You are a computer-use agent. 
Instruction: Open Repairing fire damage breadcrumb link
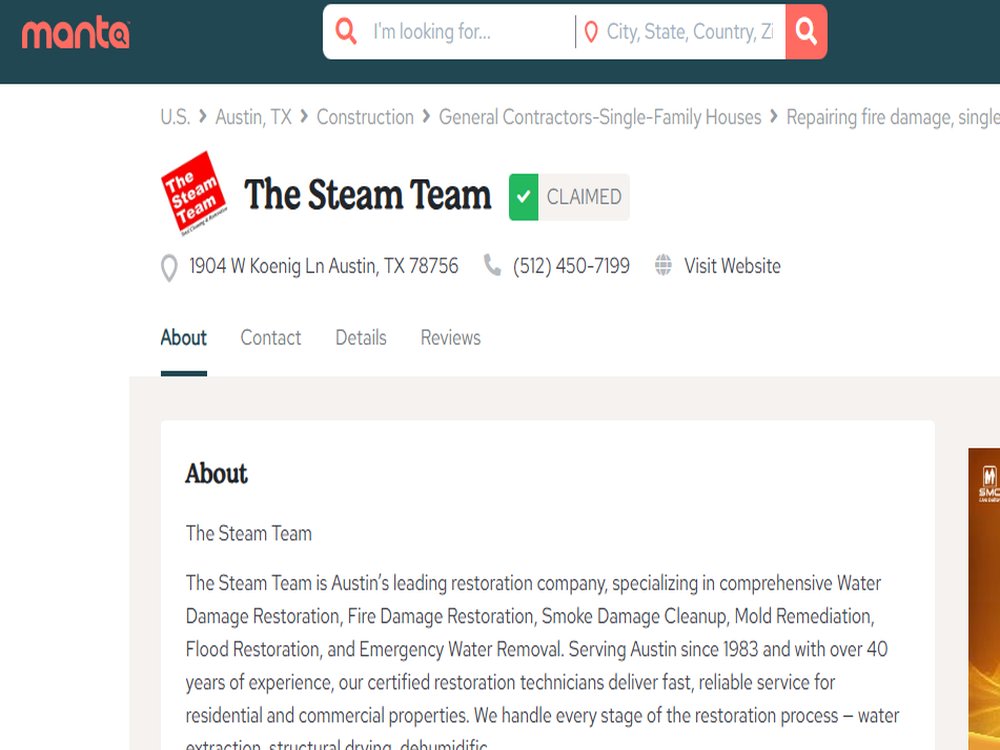pos(893,117)
